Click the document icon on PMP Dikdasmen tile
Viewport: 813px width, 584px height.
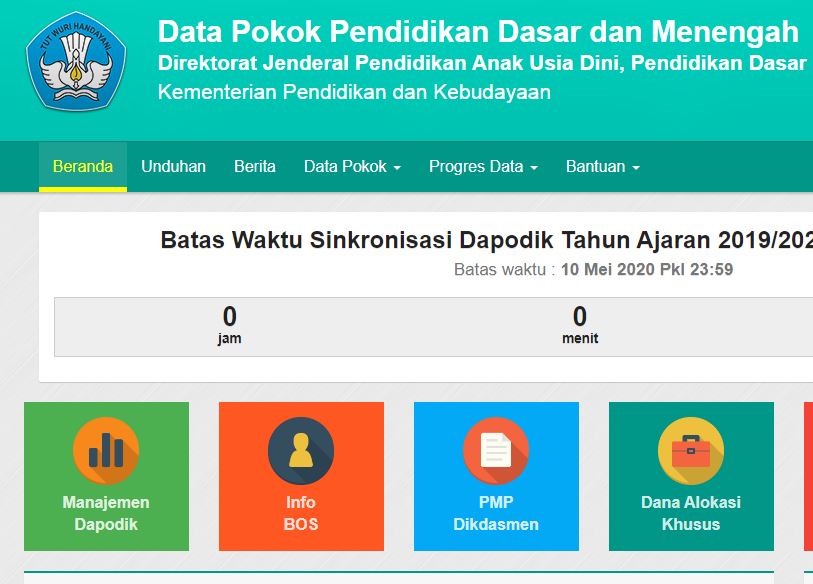pyautogui.click(x=496, y=451)
